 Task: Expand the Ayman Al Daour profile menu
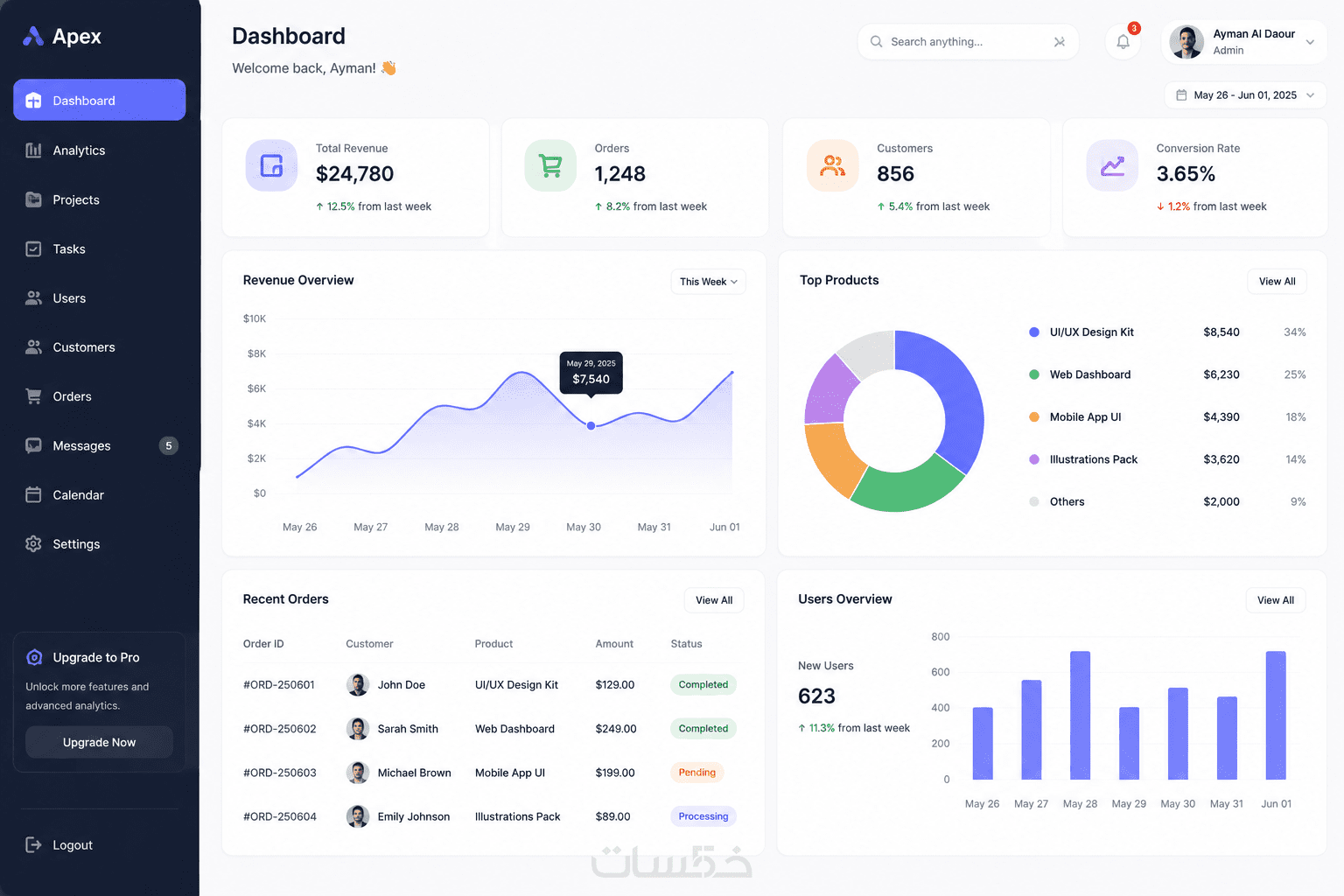pos(1243,42)
